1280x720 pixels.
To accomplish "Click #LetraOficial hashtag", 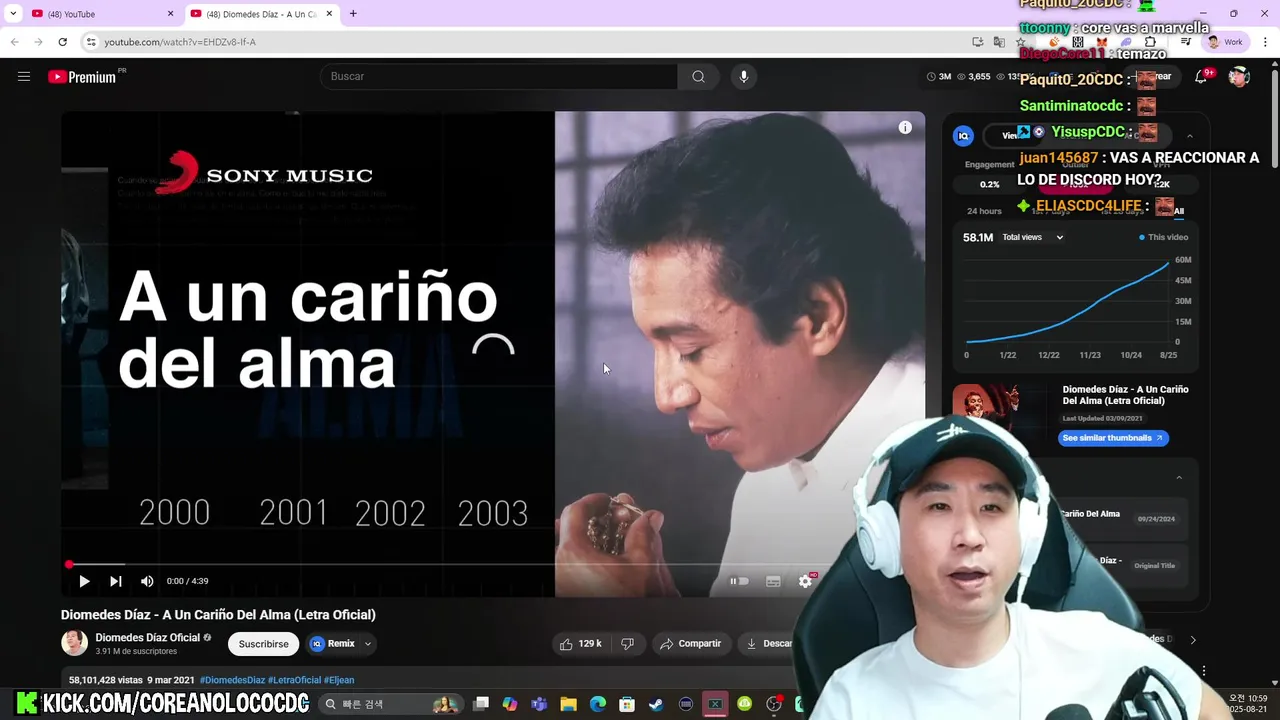I will pos(295,680).
